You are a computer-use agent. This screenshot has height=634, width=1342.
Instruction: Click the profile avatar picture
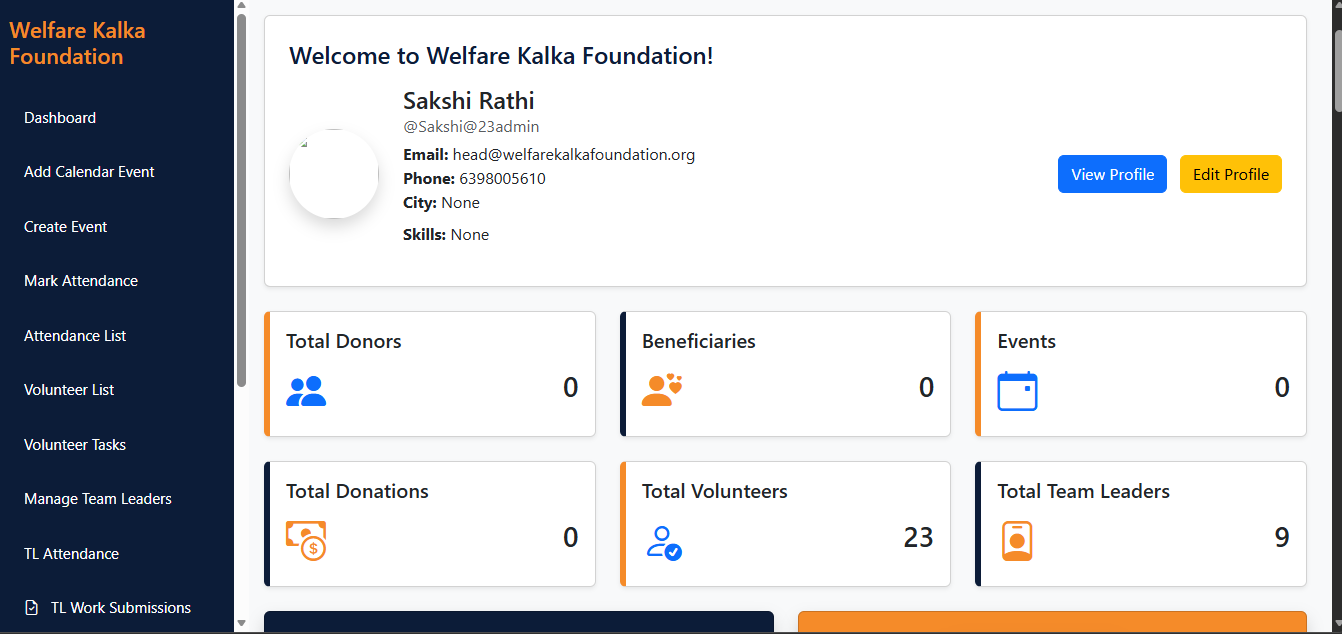[x=334, y=174]
